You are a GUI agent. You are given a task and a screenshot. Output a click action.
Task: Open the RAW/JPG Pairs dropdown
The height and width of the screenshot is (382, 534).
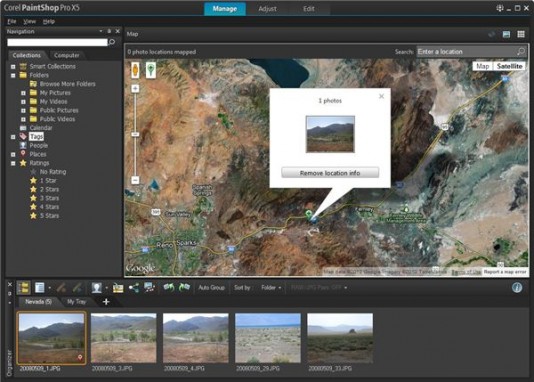click(319, 288)
